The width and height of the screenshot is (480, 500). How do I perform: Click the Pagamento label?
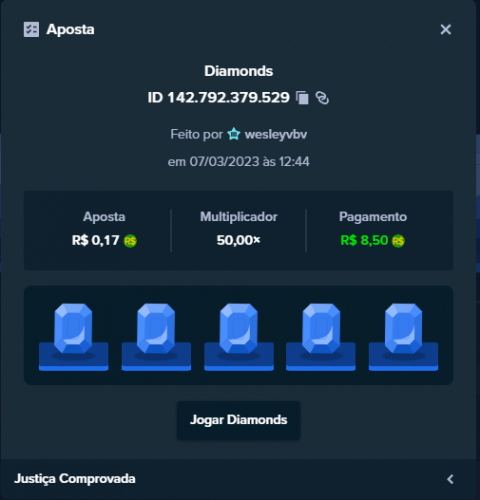373,217
